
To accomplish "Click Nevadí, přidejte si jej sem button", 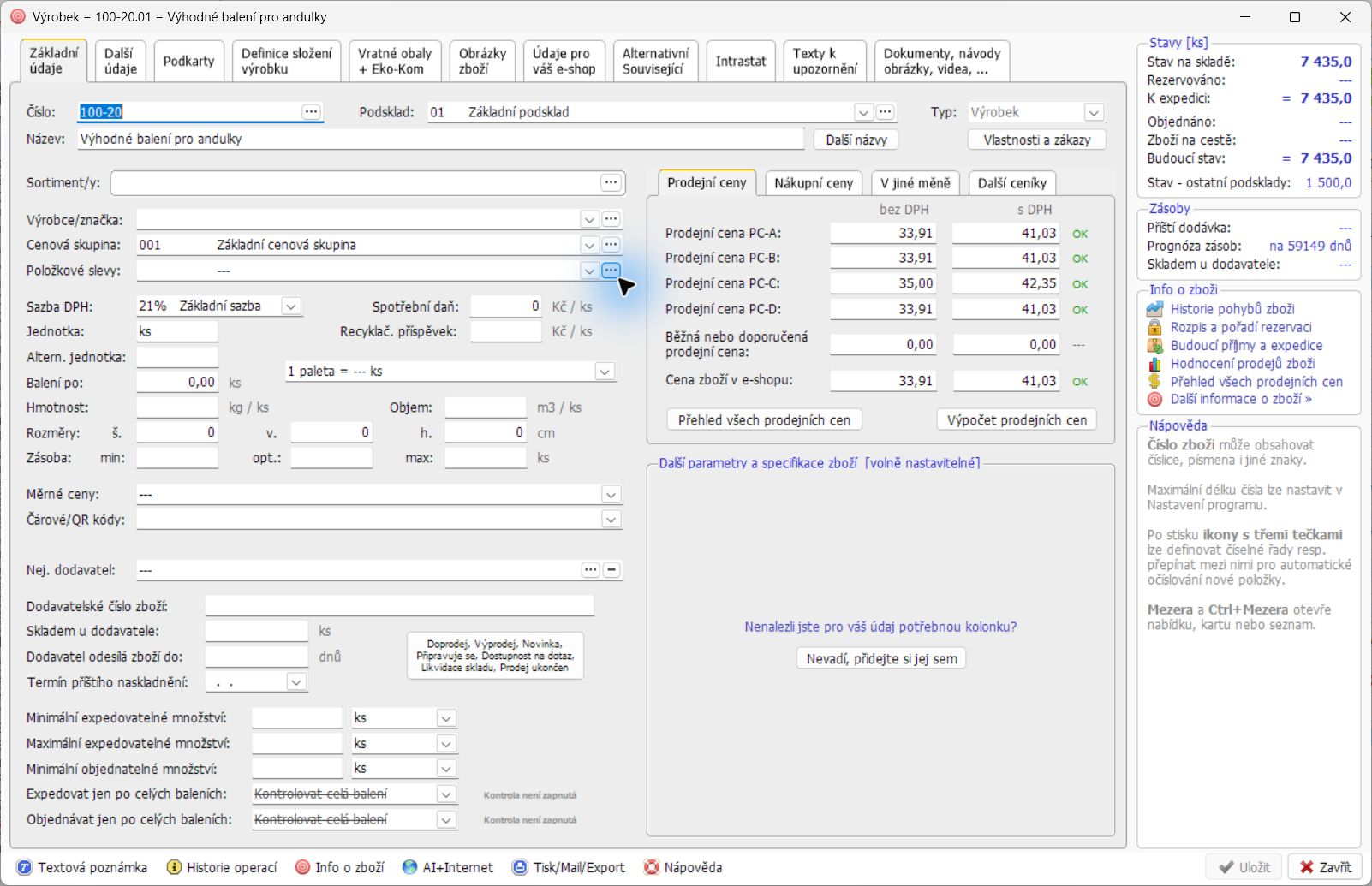I will point(882,658).
